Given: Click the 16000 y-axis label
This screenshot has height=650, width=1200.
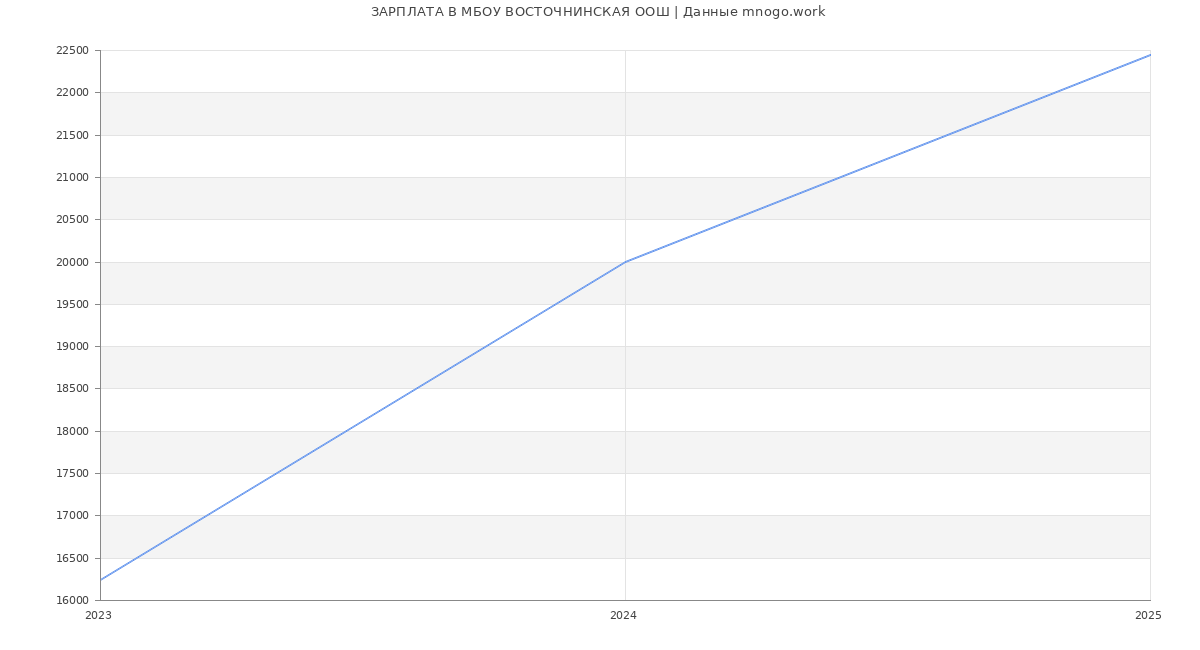Looking at the screenshot, I should tap(72, 601).
